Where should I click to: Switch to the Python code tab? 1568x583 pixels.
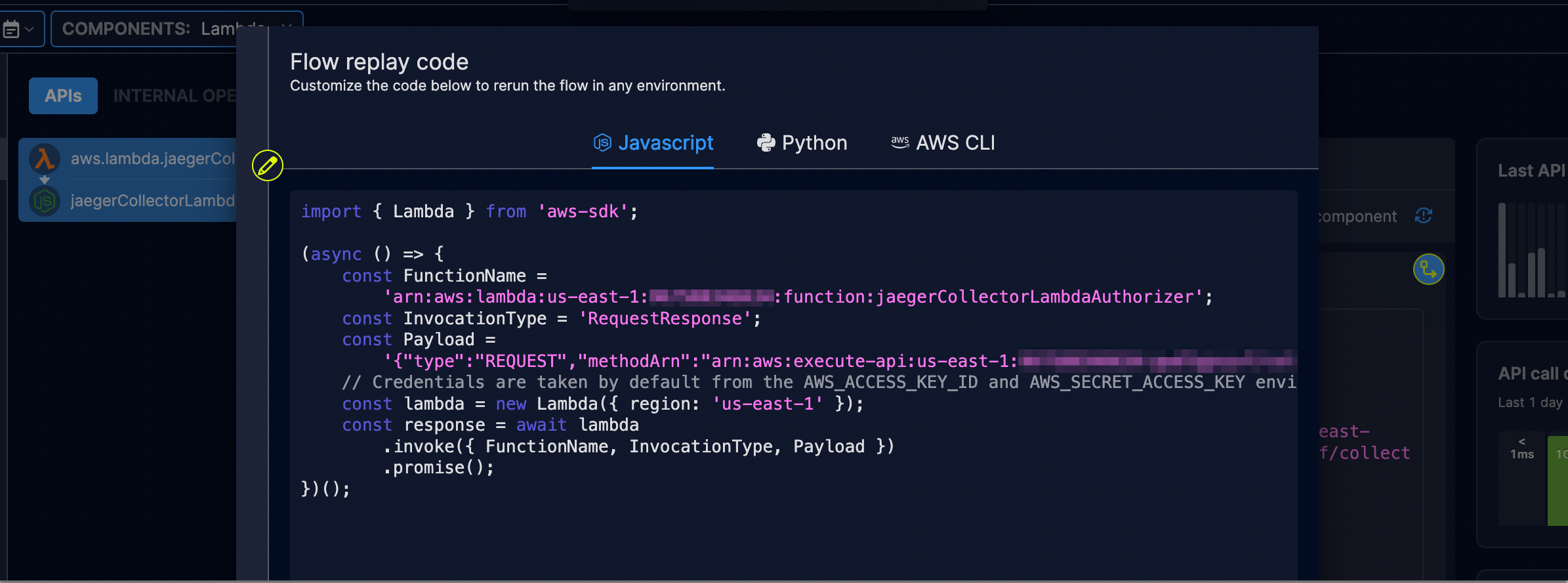(x=802, y=143)
